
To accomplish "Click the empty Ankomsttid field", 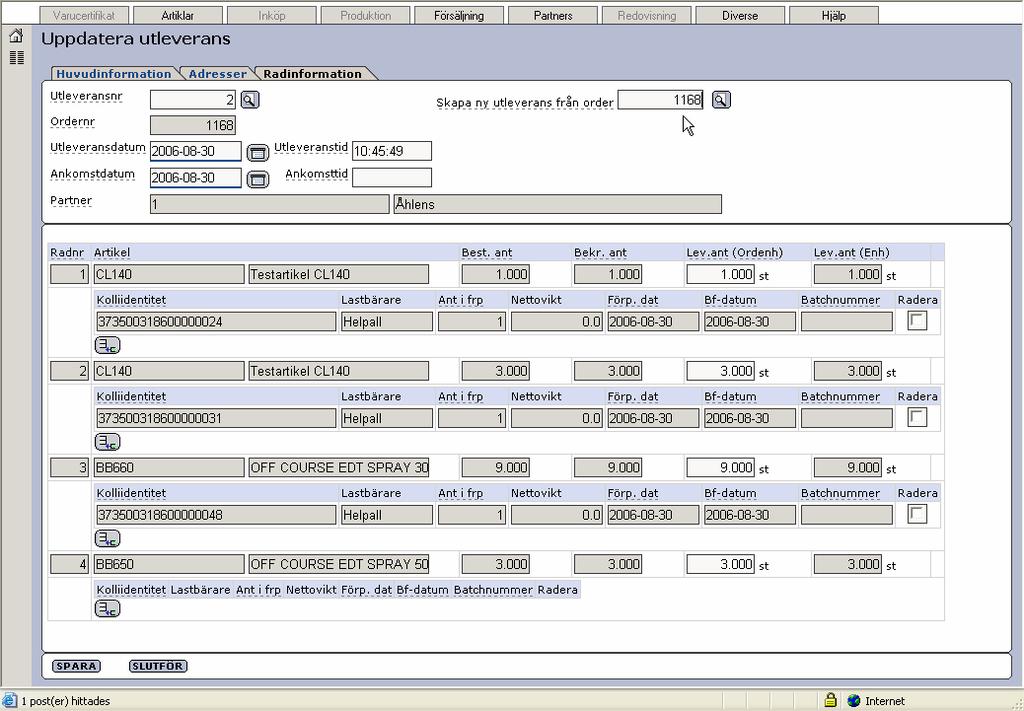I will tap(392, 178).
